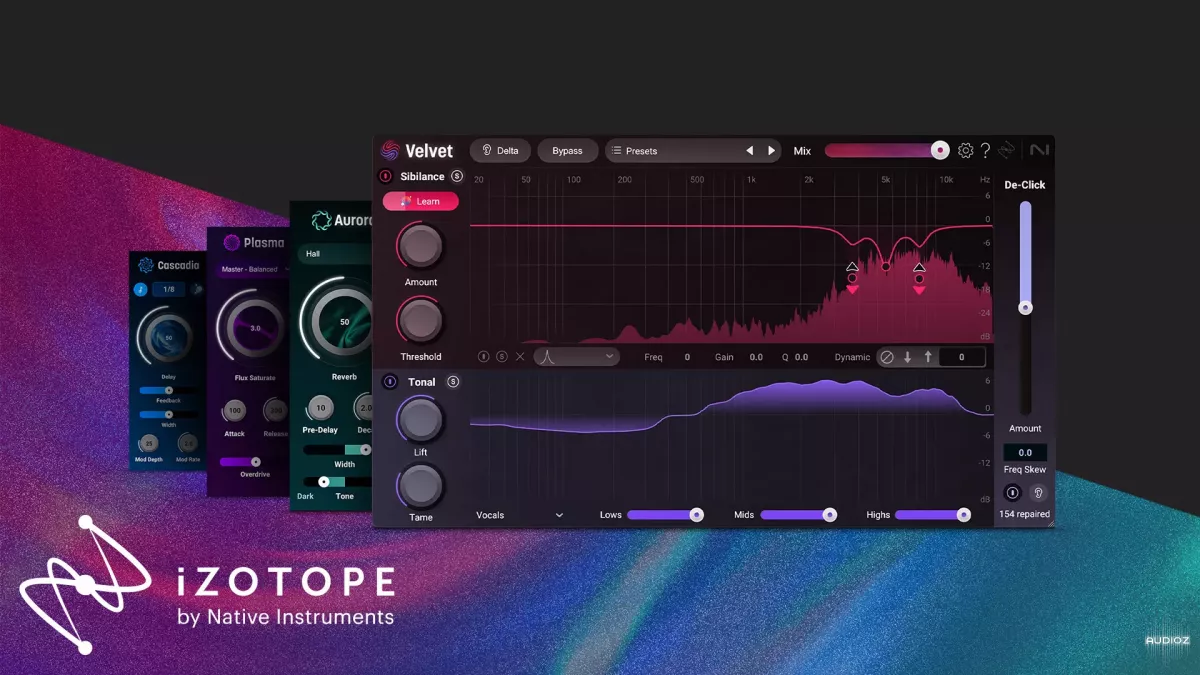Click the Native Instruments NI logo
Image resolution: width=1200 pixels, height=675 pixels.
tap(1040, 151)
